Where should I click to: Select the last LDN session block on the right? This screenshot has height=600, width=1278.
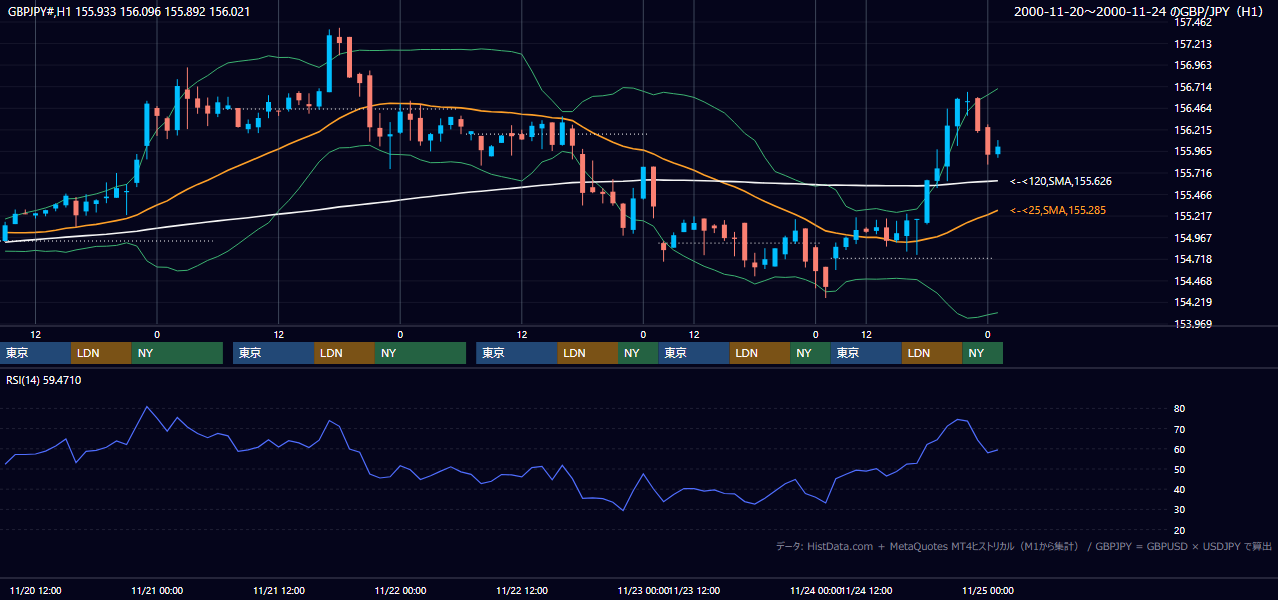point(932,353)
